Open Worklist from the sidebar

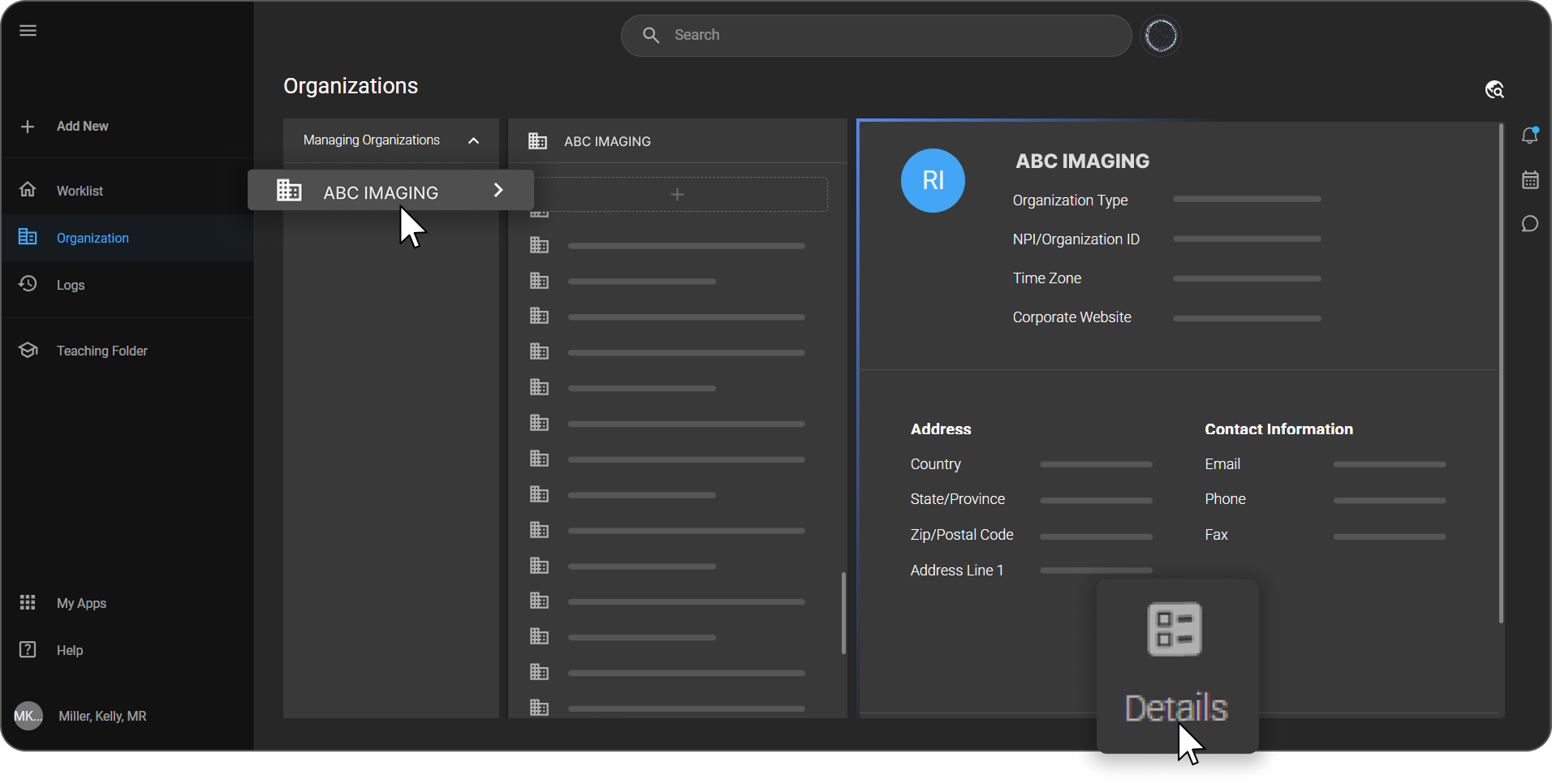pos(80,191)
